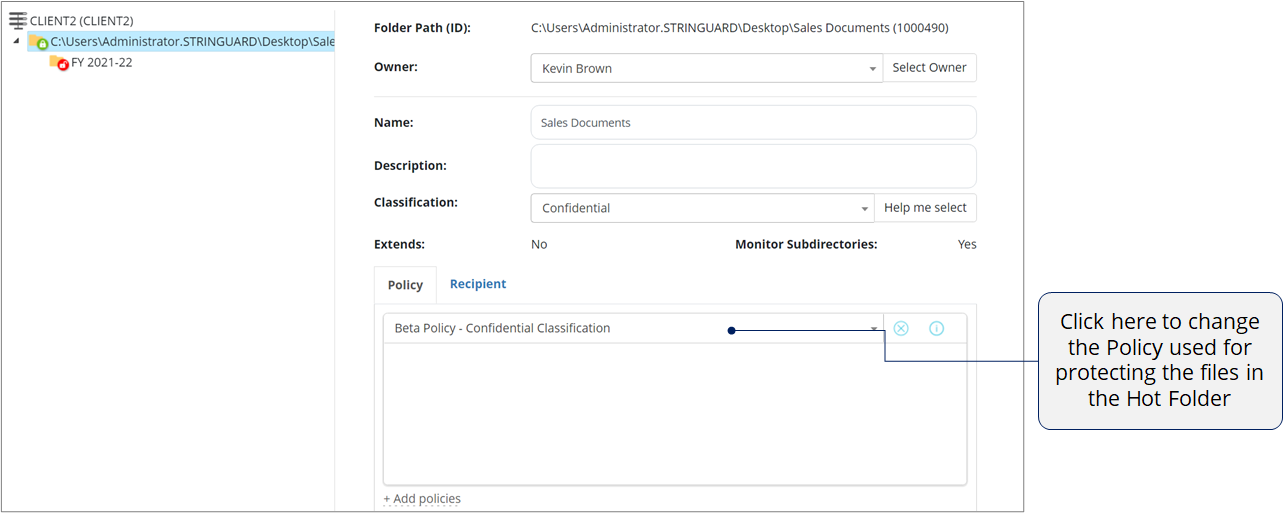
Task: Show policy info via the circled i icon
Action: (936, 328)
